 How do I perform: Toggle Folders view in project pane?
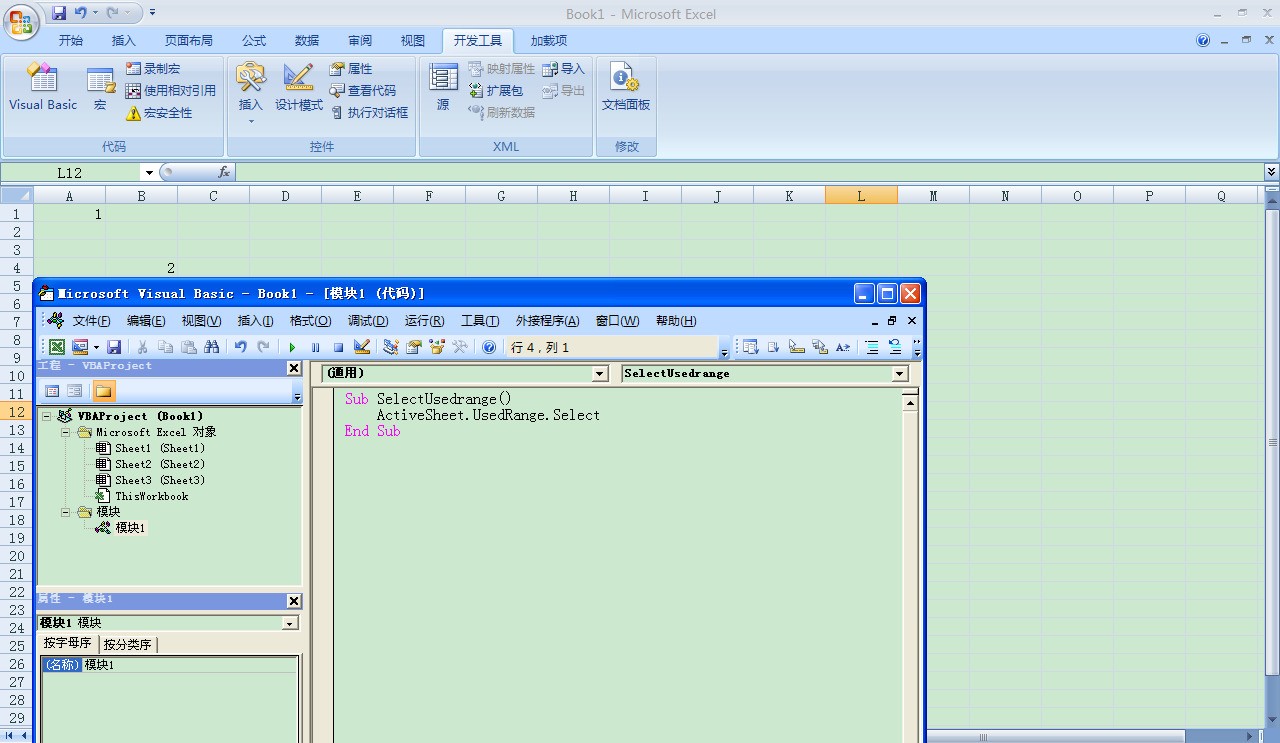click(104, 391)
